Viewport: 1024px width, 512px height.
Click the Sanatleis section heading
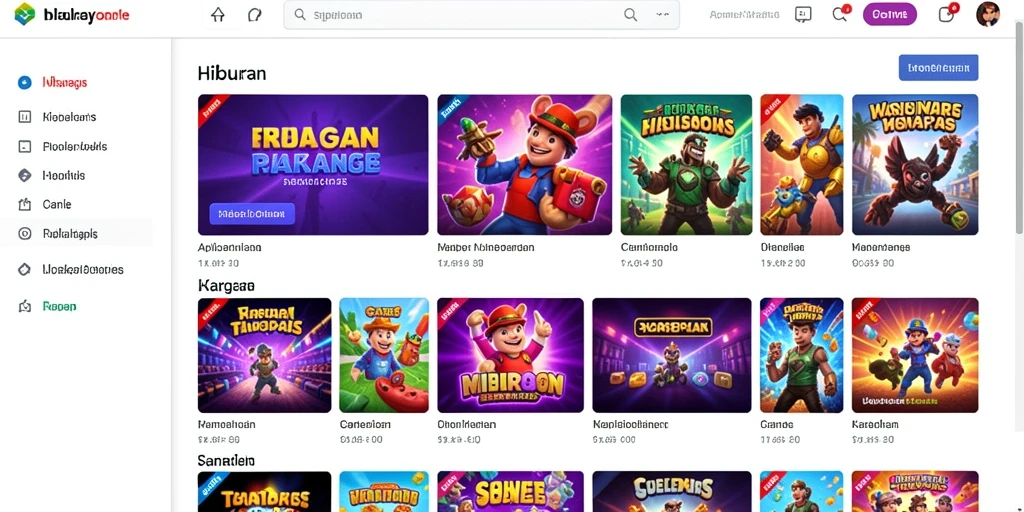tap(226, 460)
